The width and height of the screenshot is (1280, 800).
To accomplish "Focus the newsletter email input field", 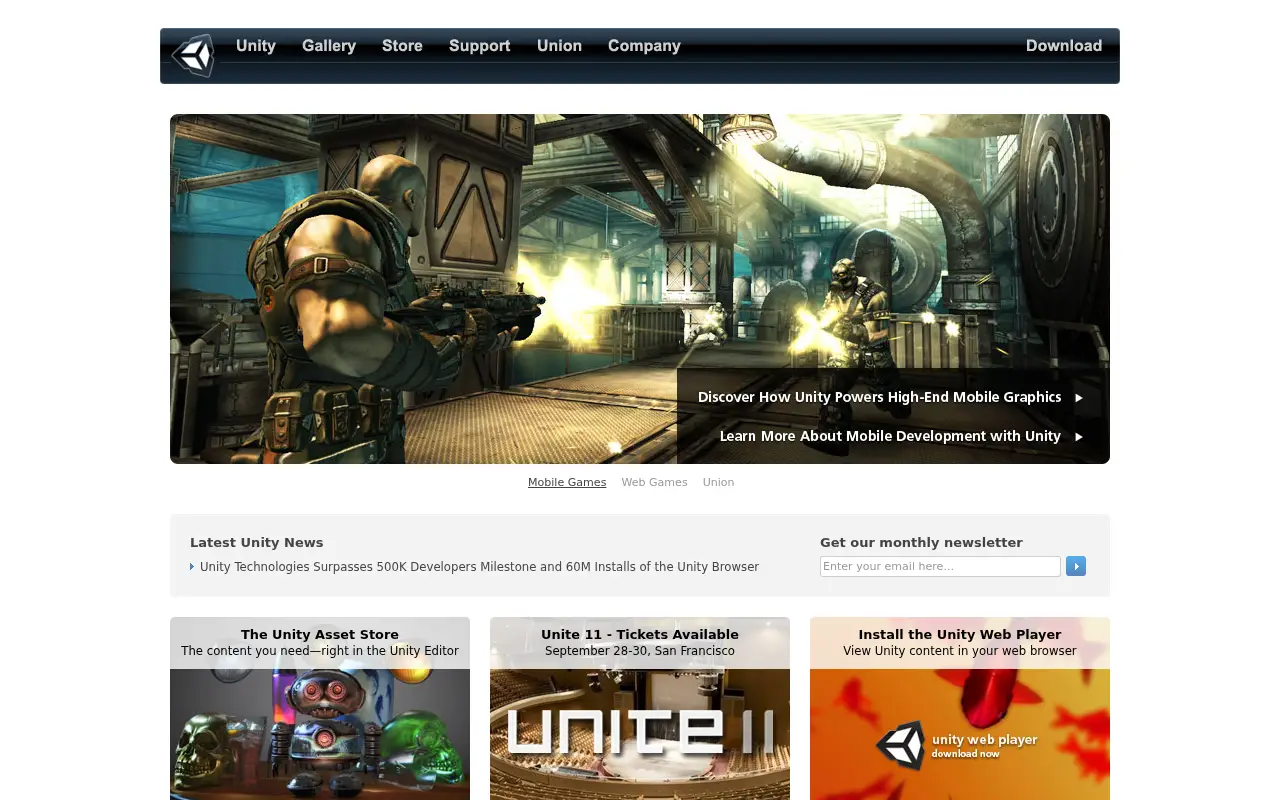I will pos(940,566).
